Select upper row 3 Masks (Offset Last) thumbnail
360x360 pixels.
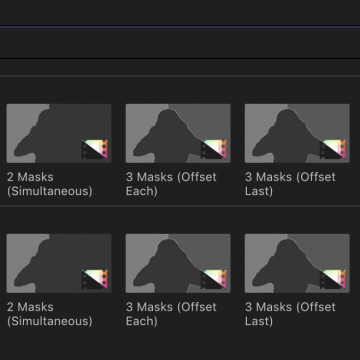tap(297, 133)
